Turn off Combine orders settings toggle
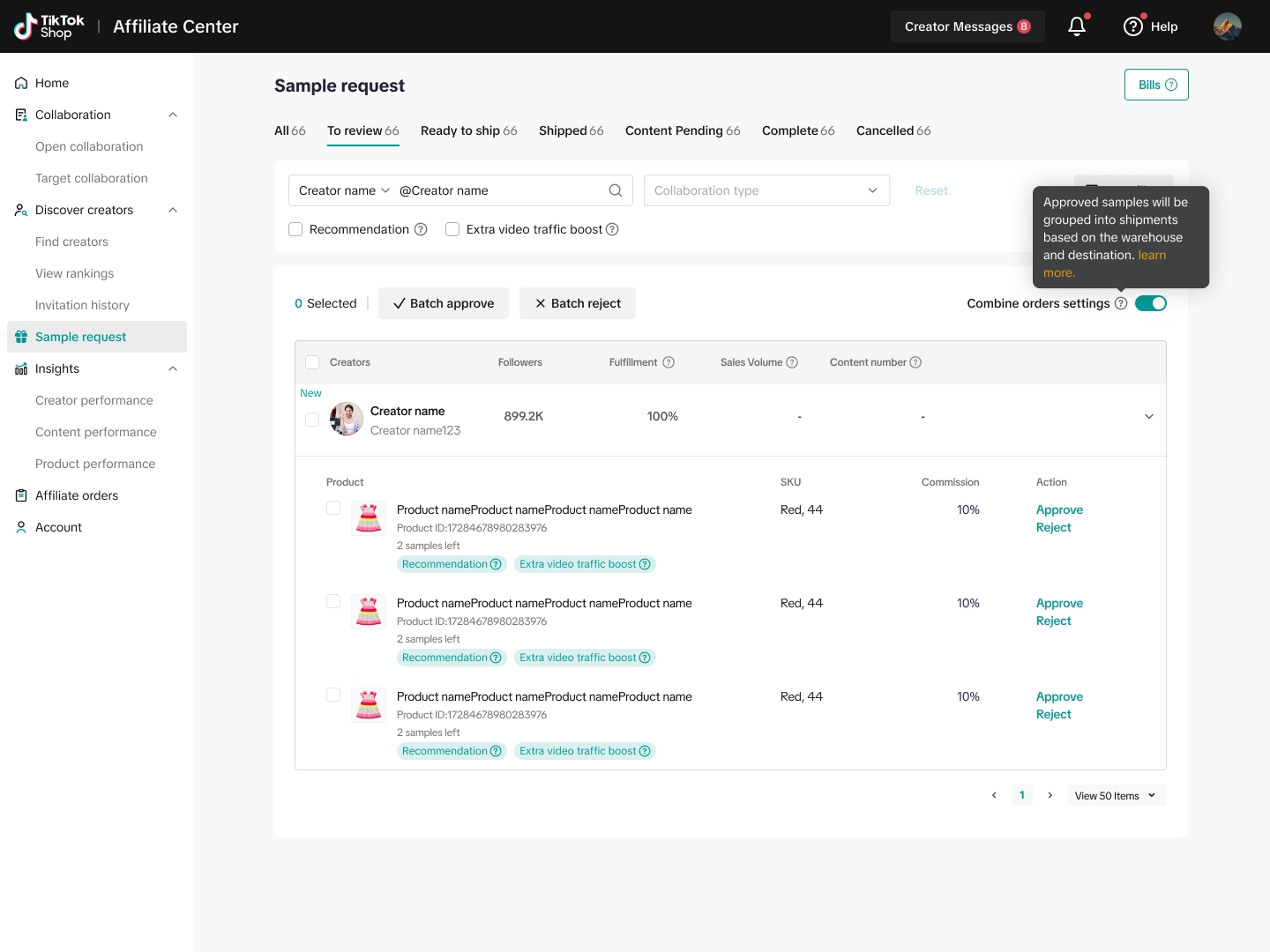Screen dimensions: 1270x952 click(x=1150, y=303)
